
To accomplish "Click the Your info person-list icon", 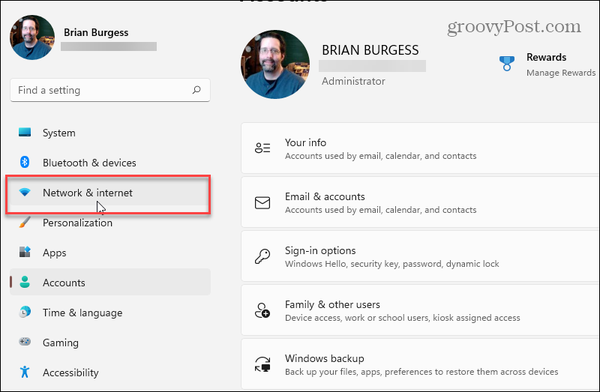I will (x=262, y=148).
